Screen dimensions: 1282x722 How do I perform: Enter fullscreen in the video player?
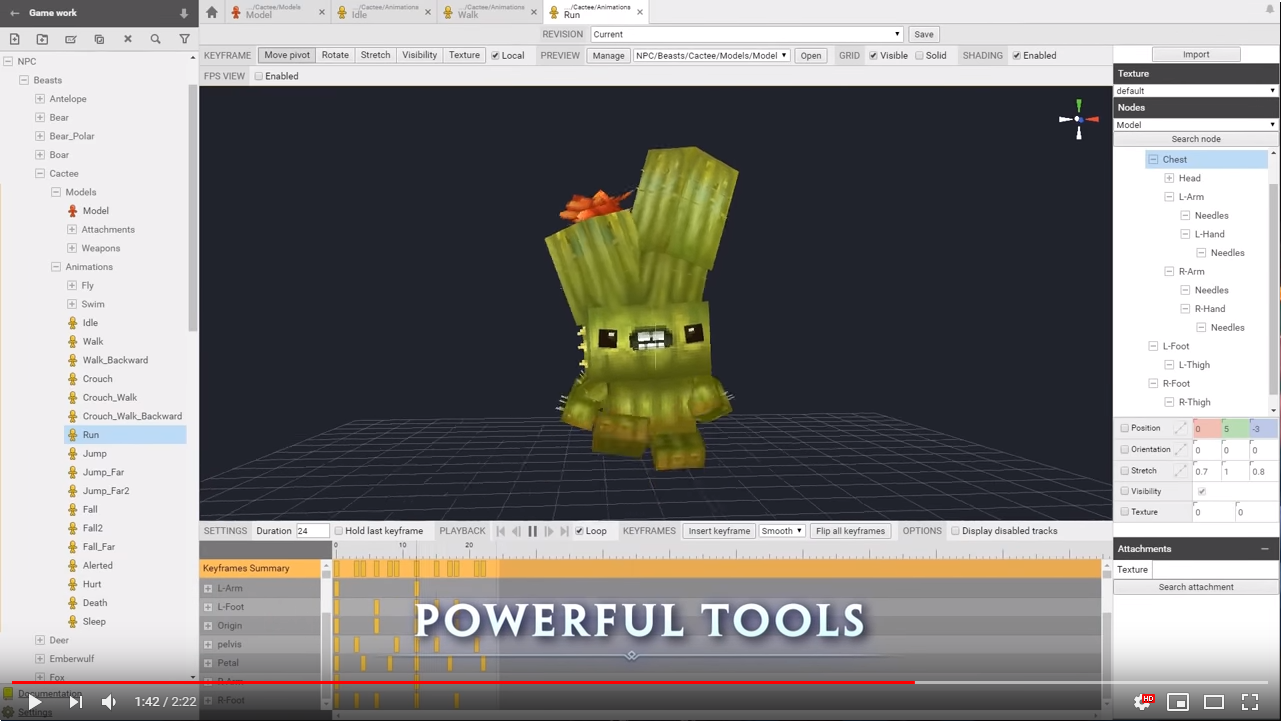pos(1249,702)
